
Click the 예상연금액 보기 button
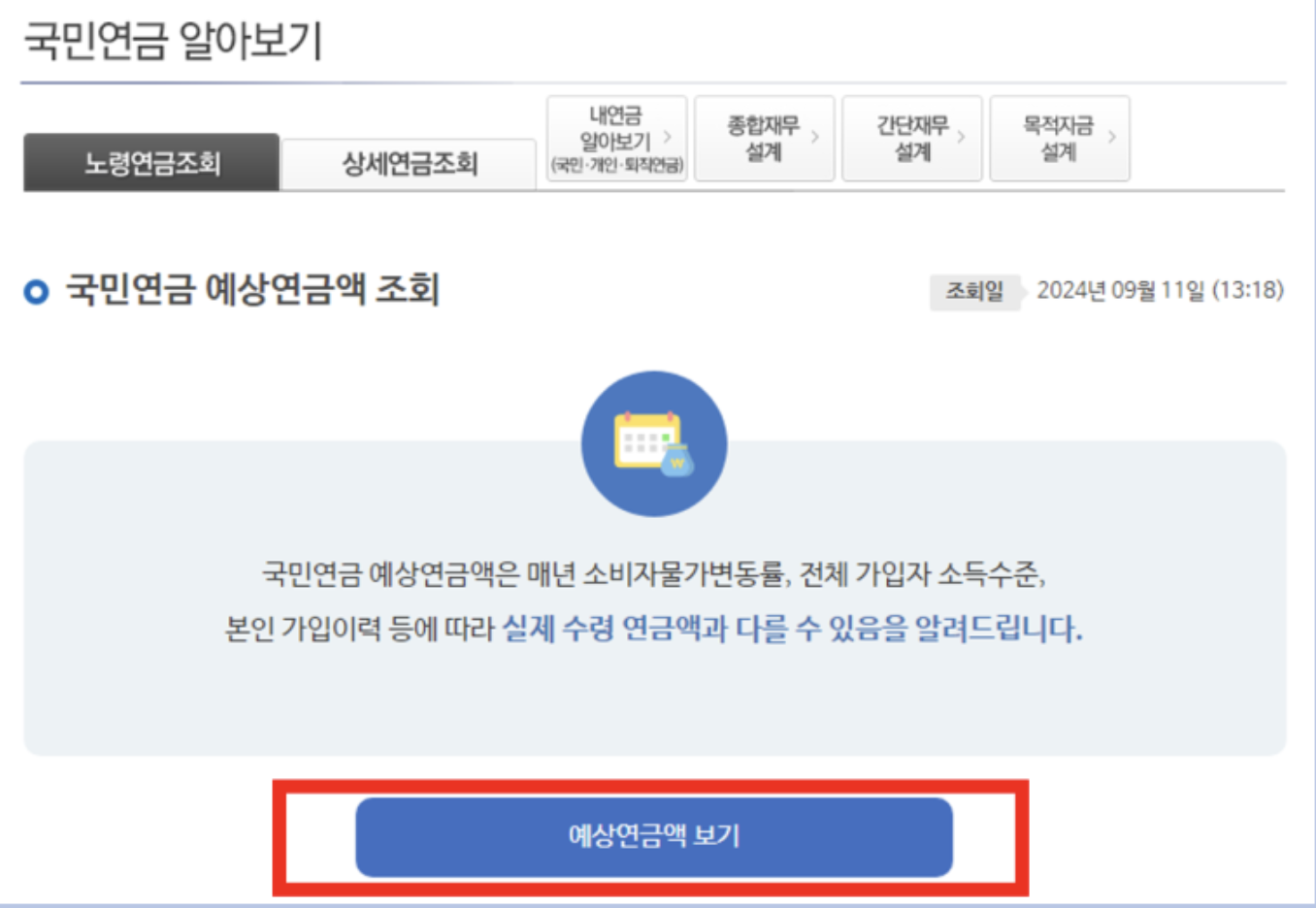click(x=654, y=836)
